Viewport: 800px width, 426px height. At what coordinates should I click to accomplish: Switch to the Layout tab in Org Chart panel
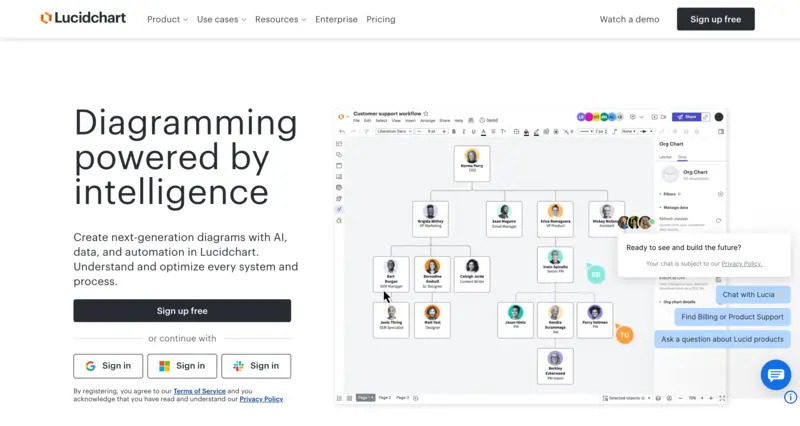(665, 157)
